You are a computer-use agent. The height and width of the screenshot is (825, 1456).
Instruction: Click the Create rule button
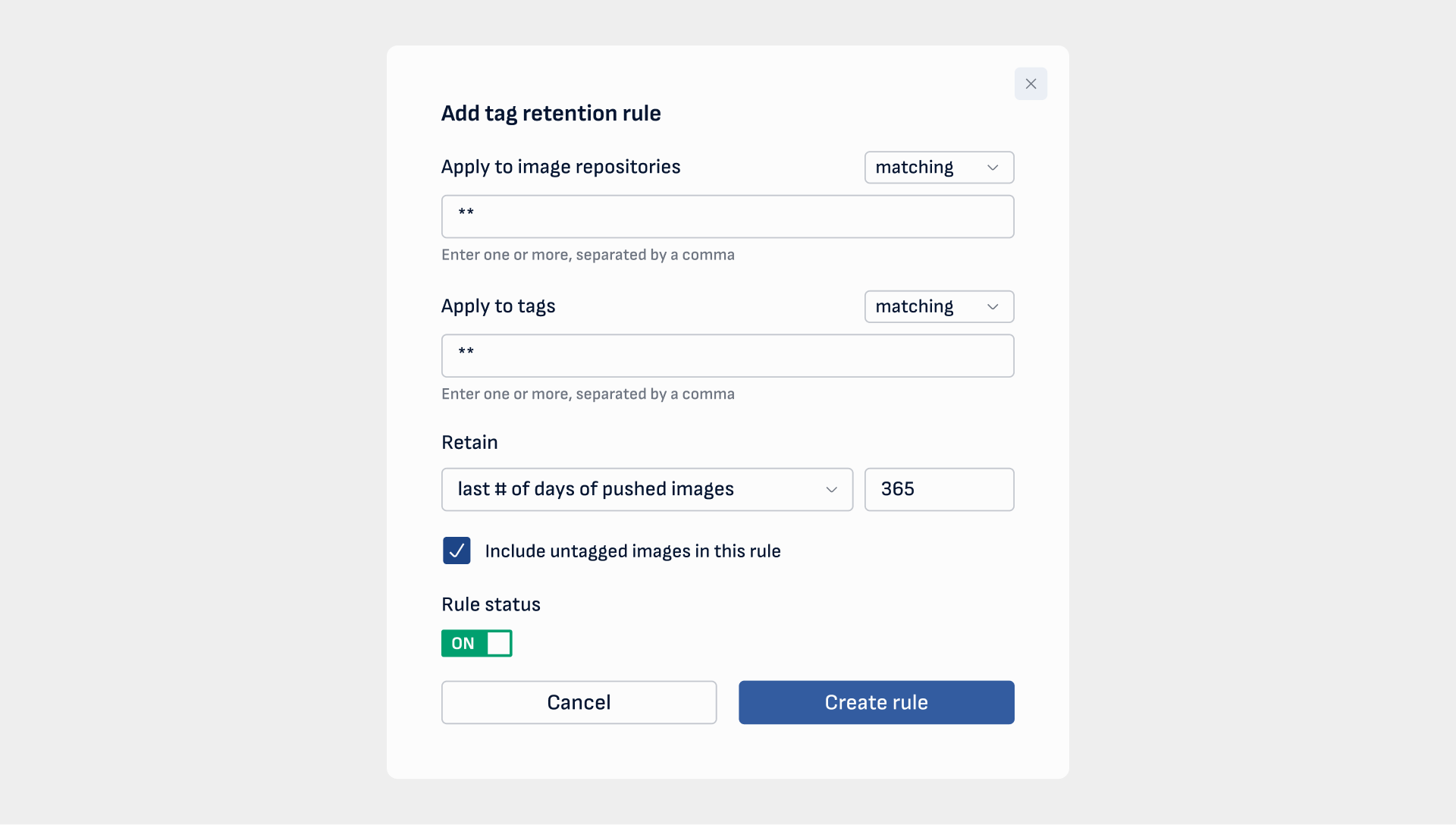876,703
